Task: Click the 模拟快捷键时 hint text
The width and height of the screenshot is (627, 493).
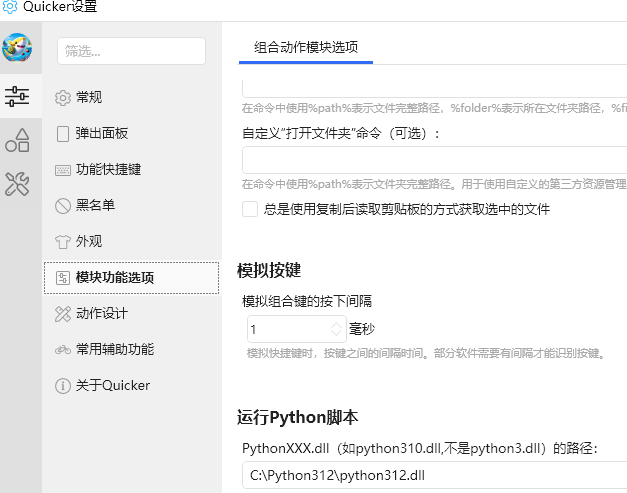Action: click(426, 353)
